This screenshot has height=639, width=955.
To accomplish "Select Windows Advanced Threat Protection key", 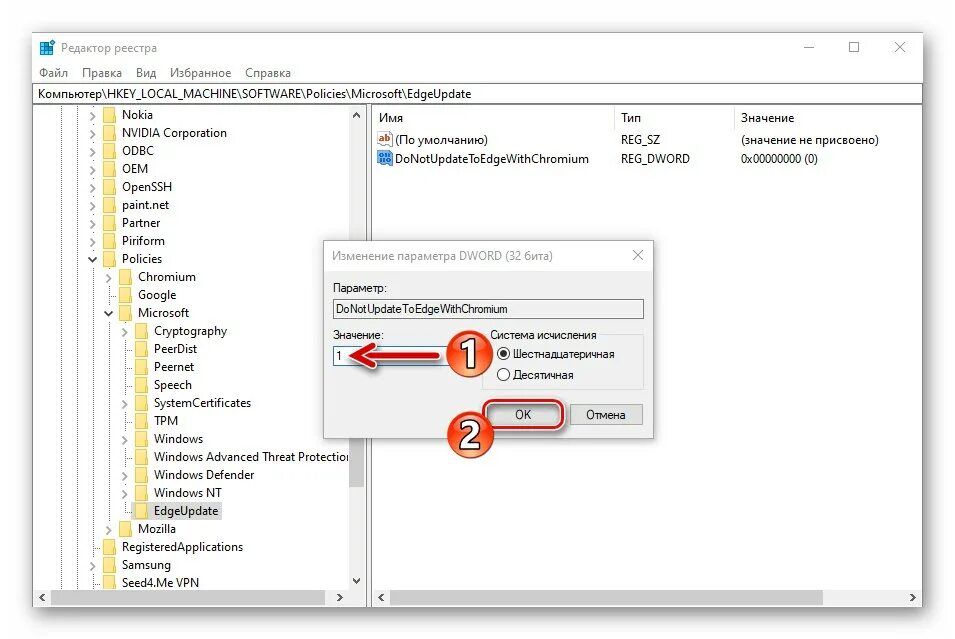I will tap(251, 457).
